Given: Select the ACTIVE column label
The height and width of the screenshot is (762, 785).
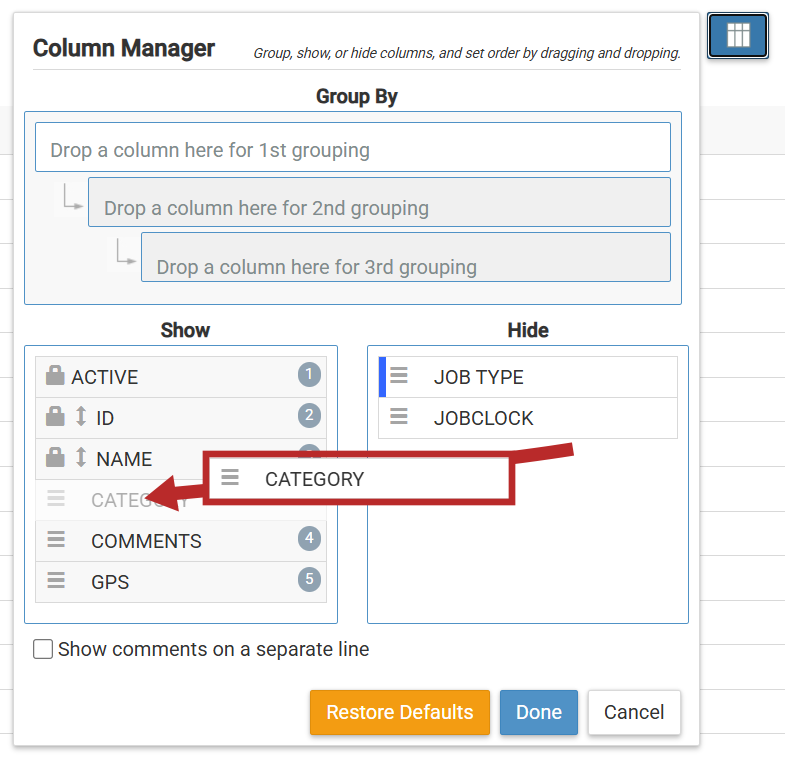Looking at the screenshot, I should click(105, 377).
